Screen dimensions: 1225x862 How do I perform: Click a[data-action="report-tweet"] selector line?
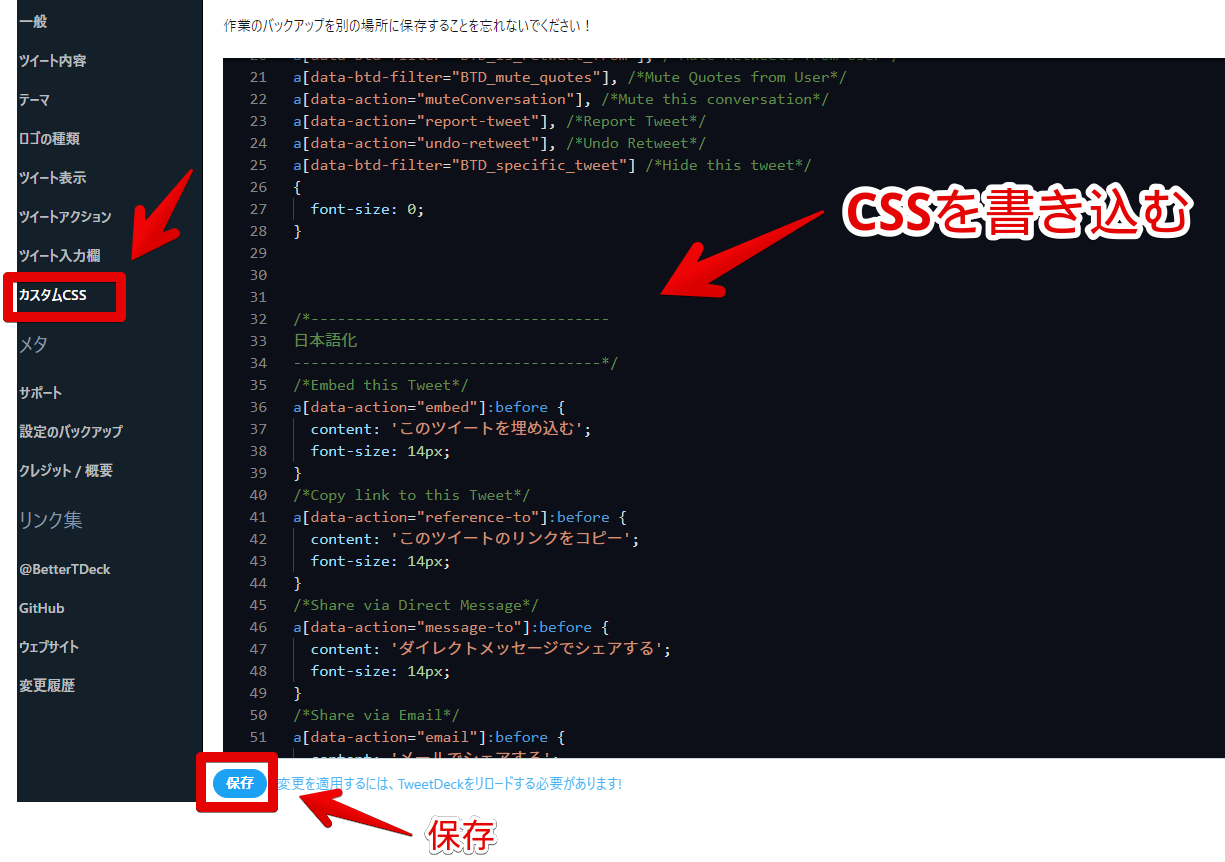pyautogui.click(x=425, y=121)
